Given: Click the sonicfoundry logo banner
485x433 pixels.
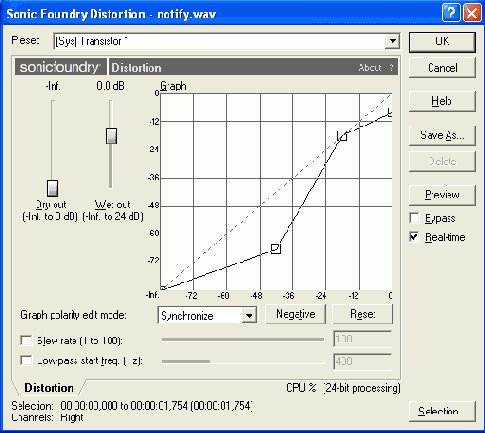Looking at the screenshot, I should 60,67.
